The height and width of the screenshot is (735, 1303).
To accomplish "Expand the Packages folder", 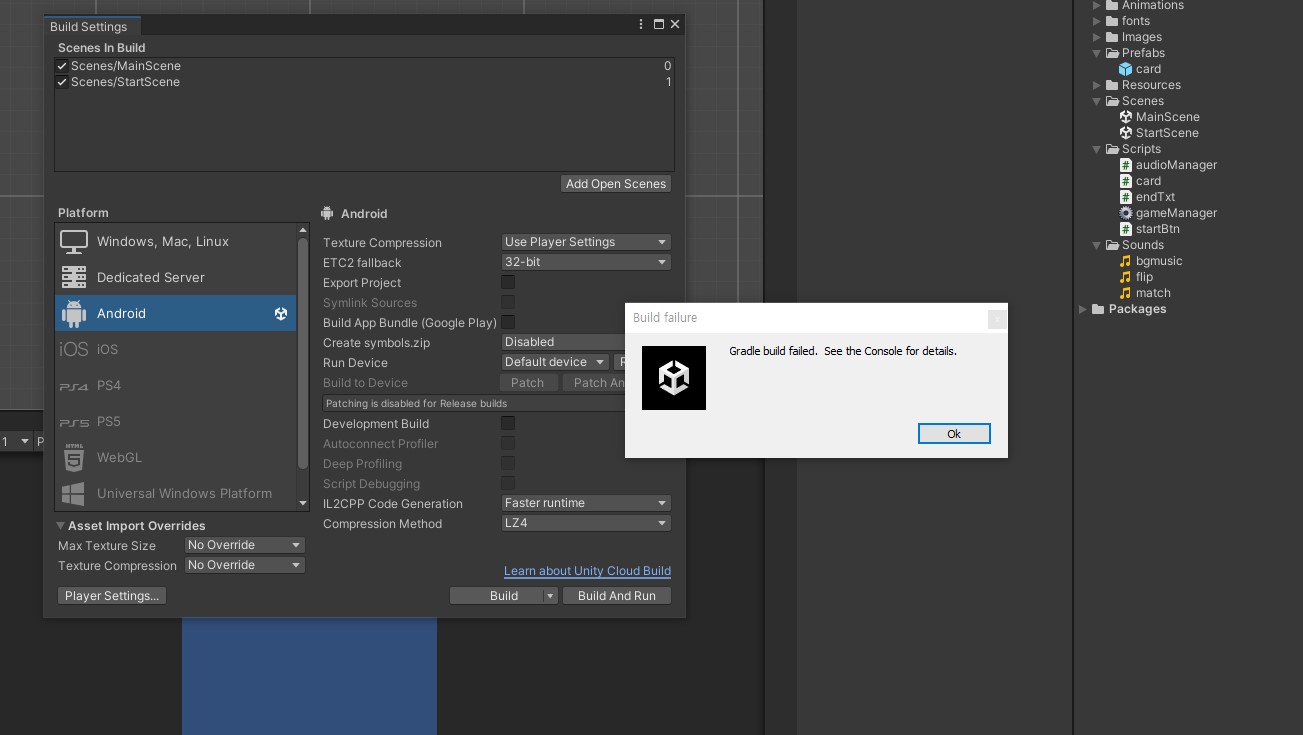I will [x=1083, y=309].
